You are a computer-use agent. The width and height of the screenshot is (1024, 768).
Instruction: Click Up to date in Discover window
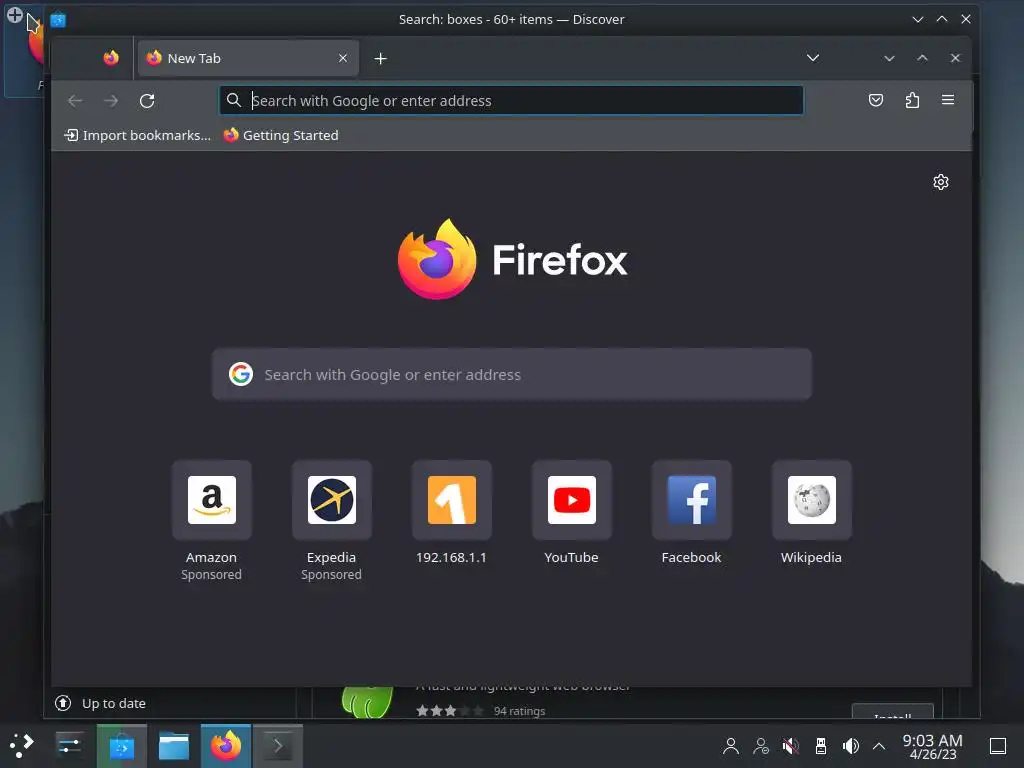101,703
